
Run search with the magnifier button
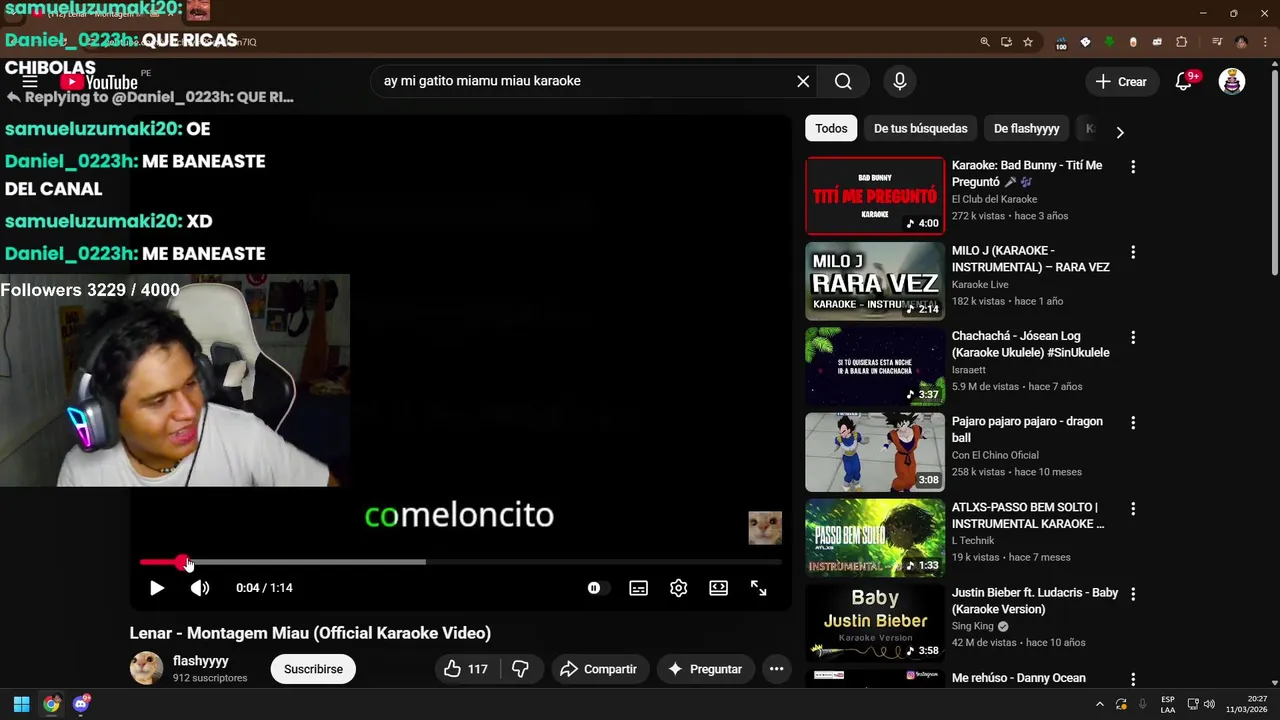tap(843, 81)
